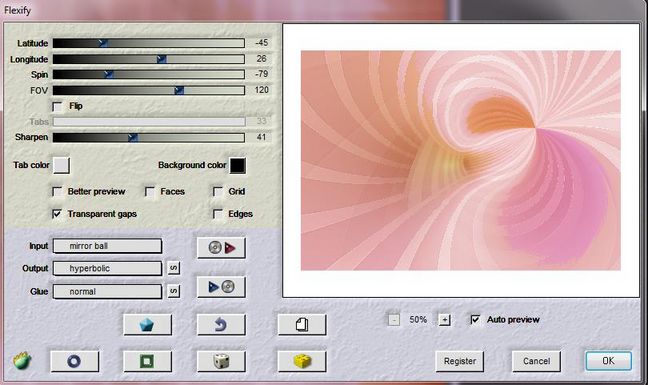Click the copy pages button
Viewport: 648px width, 385px height.
click(x=302, y=325)
